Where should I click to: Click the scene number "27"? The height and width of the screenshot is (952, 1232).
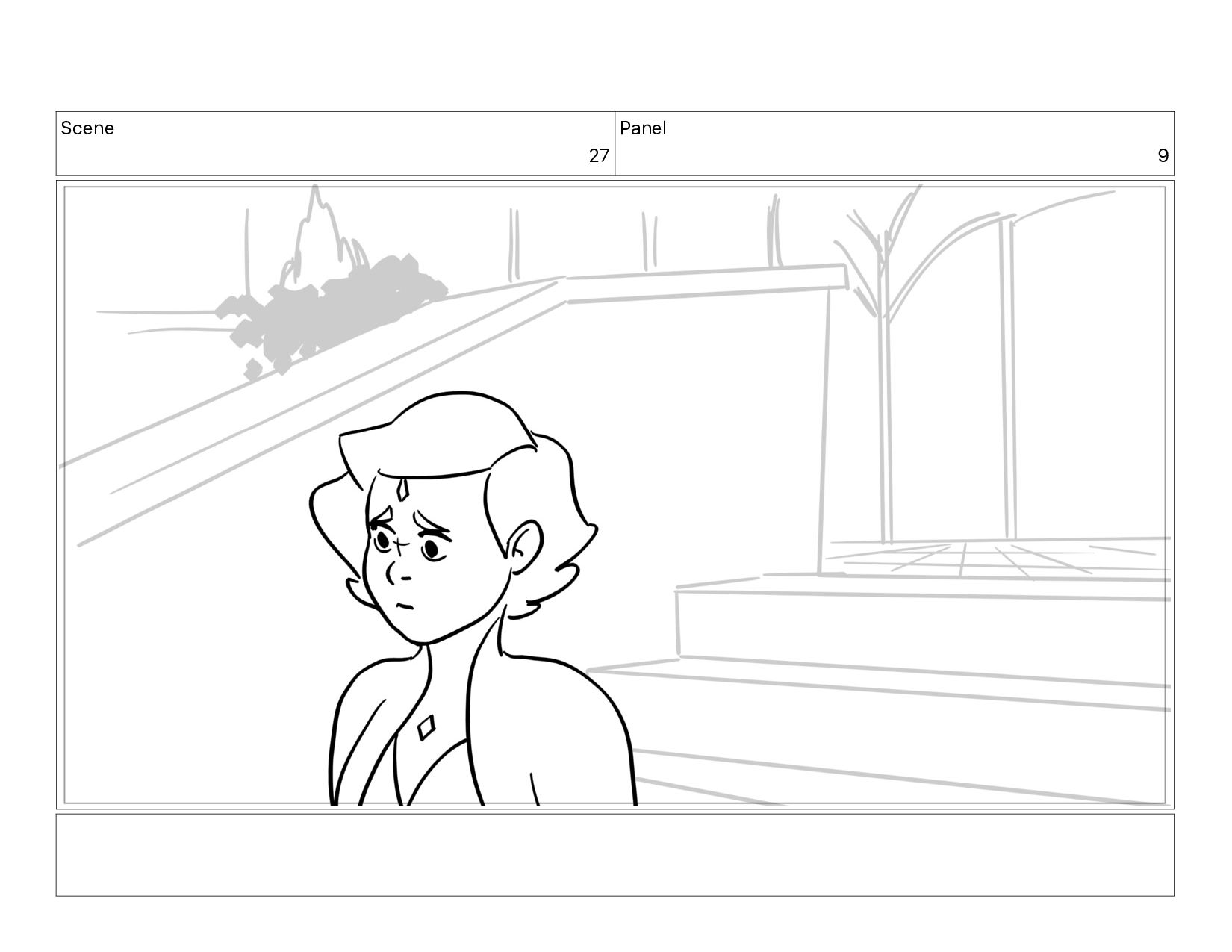[599, 156]
